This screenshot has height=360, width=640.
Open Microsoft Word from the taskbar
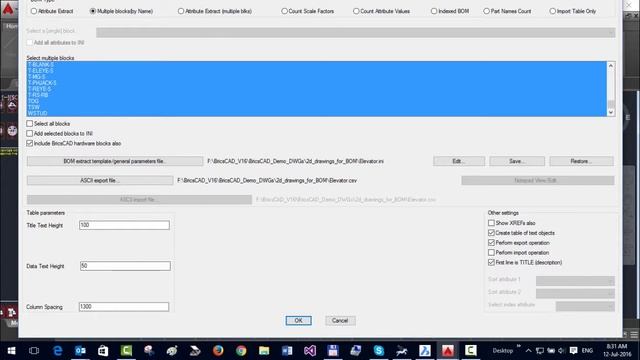pos(287,351)
